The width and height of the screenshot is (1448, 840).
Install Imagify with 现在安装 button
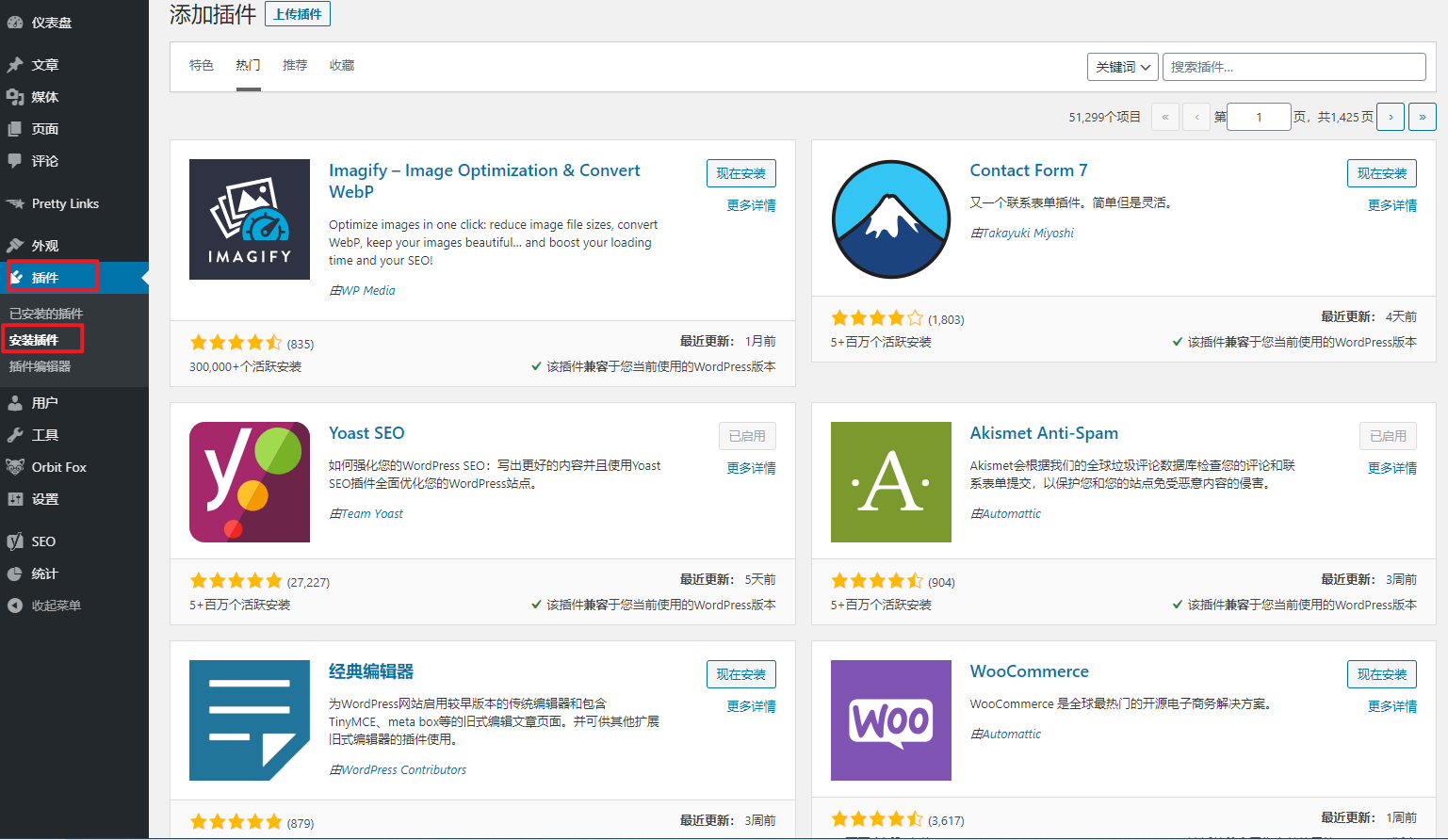click(x=741, y=173)
